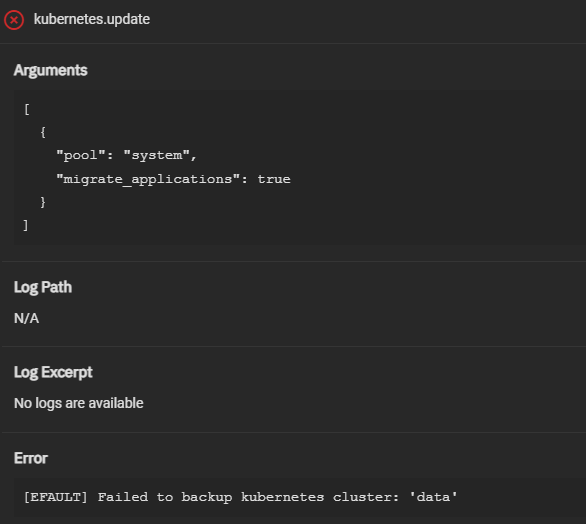586x524 pixels.
Task: Click the word "true" in the arguments
Action: 274,179
